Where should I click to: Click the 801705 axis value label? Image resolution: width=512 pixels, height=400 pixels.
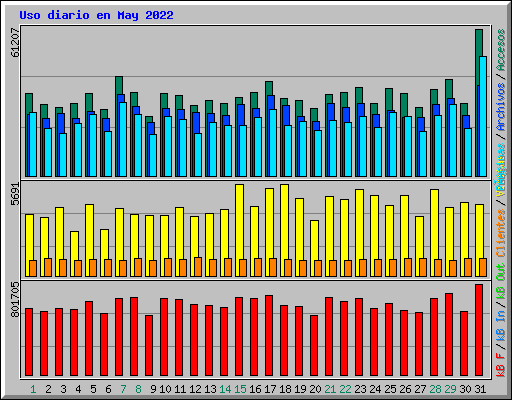15,299
